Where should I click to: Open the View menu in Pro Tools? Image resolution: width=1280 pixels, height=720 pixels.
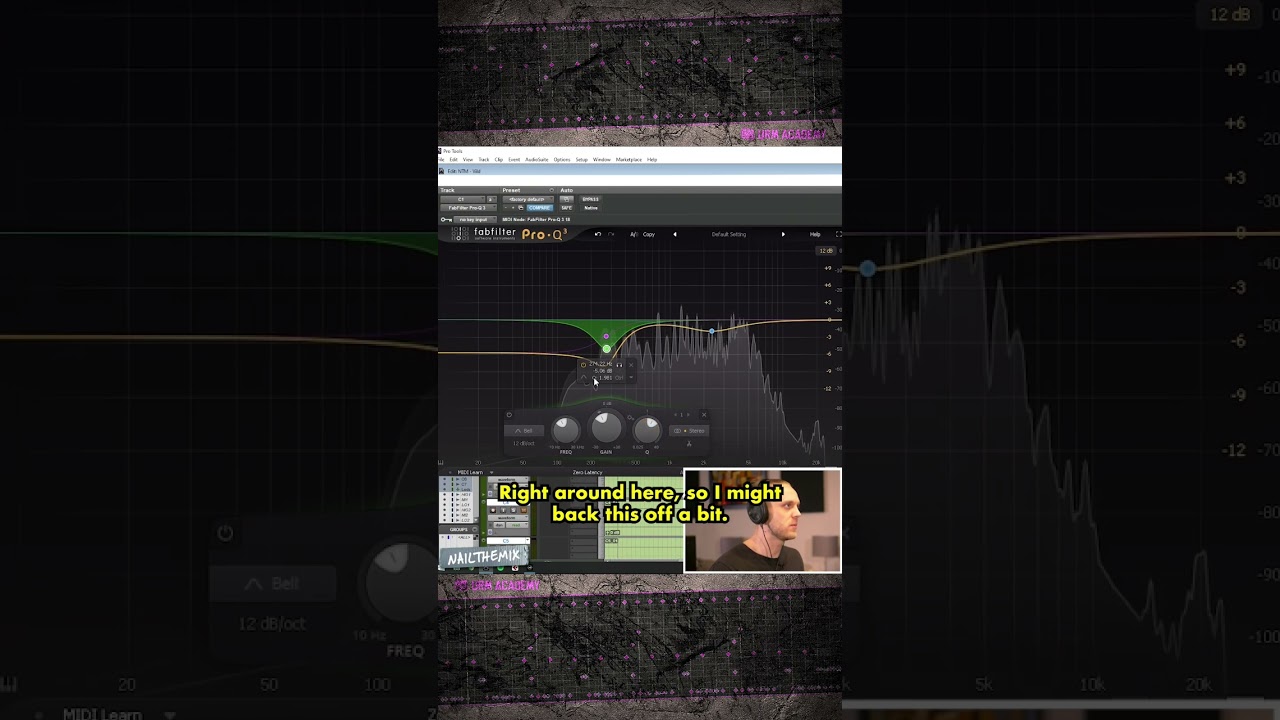(468, 160)
